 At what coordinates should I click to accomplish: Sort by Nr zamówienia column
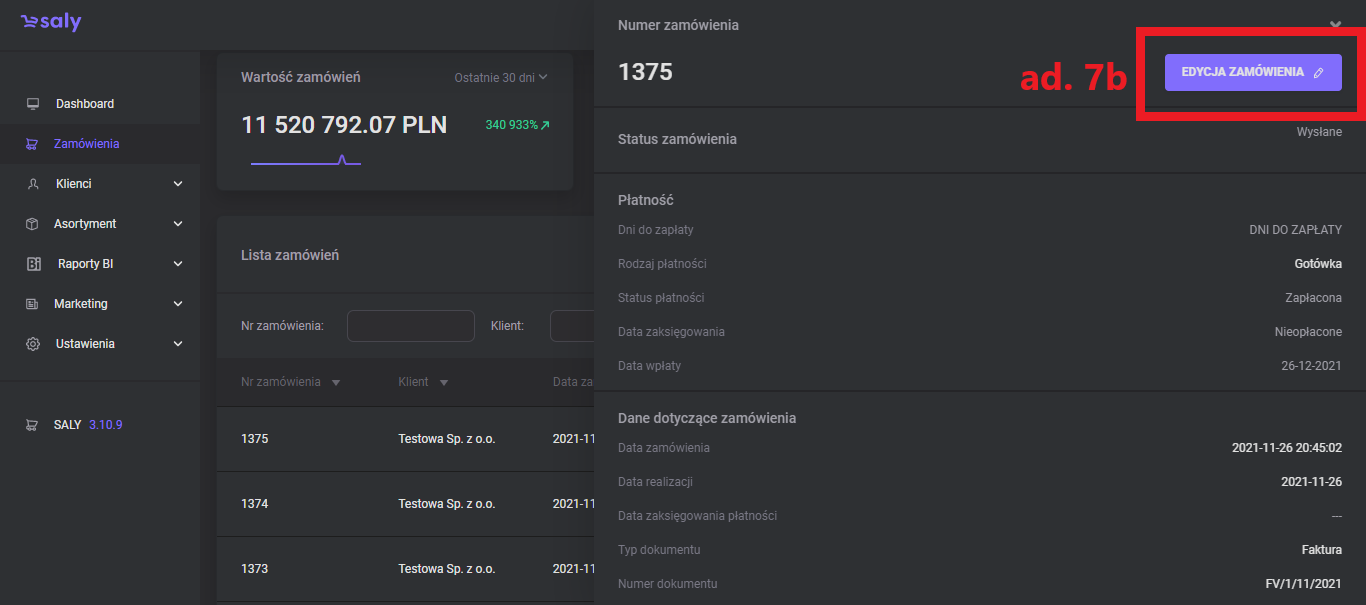pyautogui.click(x=290, y=382)
